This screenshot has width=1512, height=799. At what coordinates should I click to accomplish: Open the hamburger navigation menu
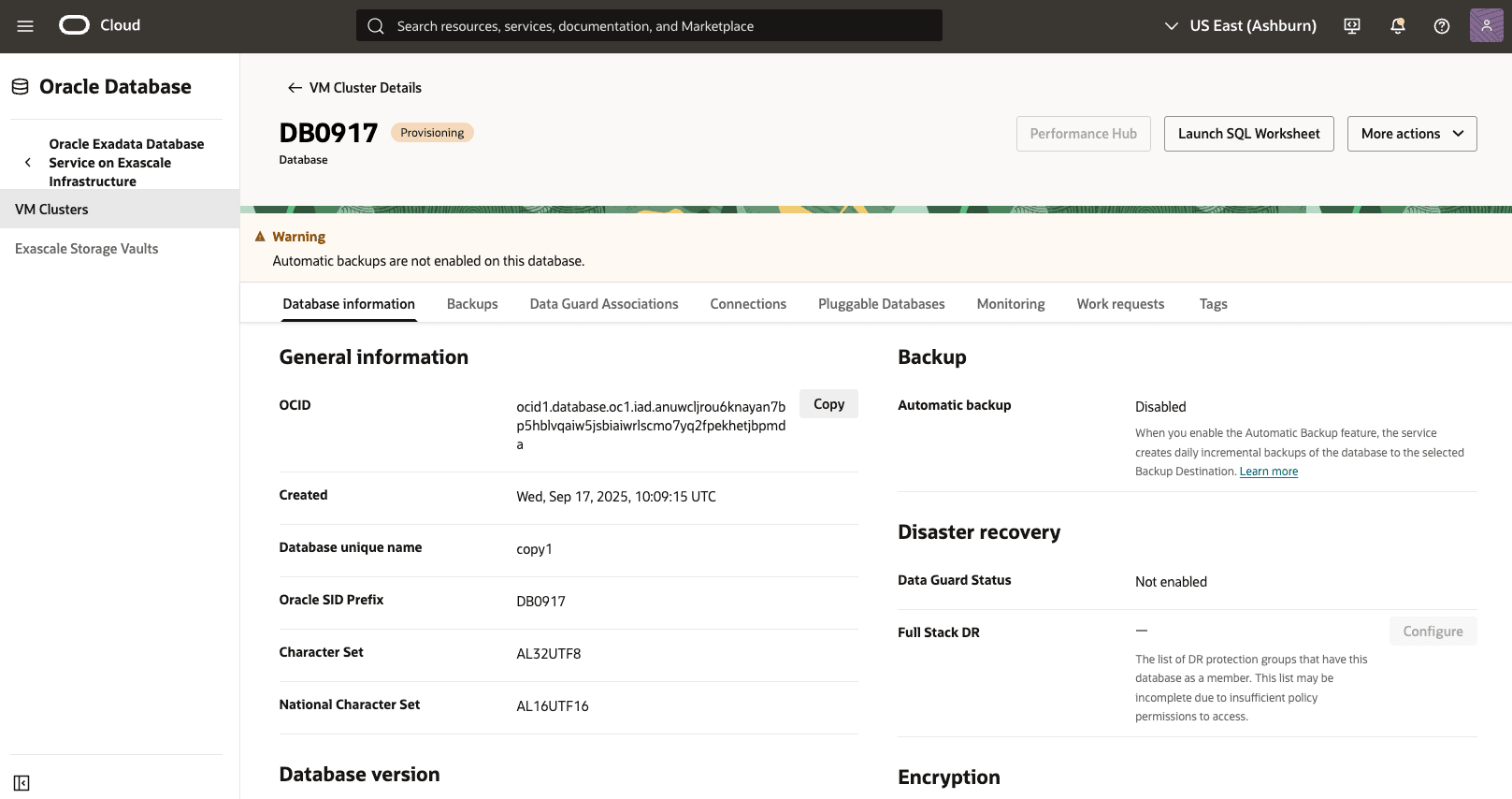pyautogui.click(x=25, y=26)
